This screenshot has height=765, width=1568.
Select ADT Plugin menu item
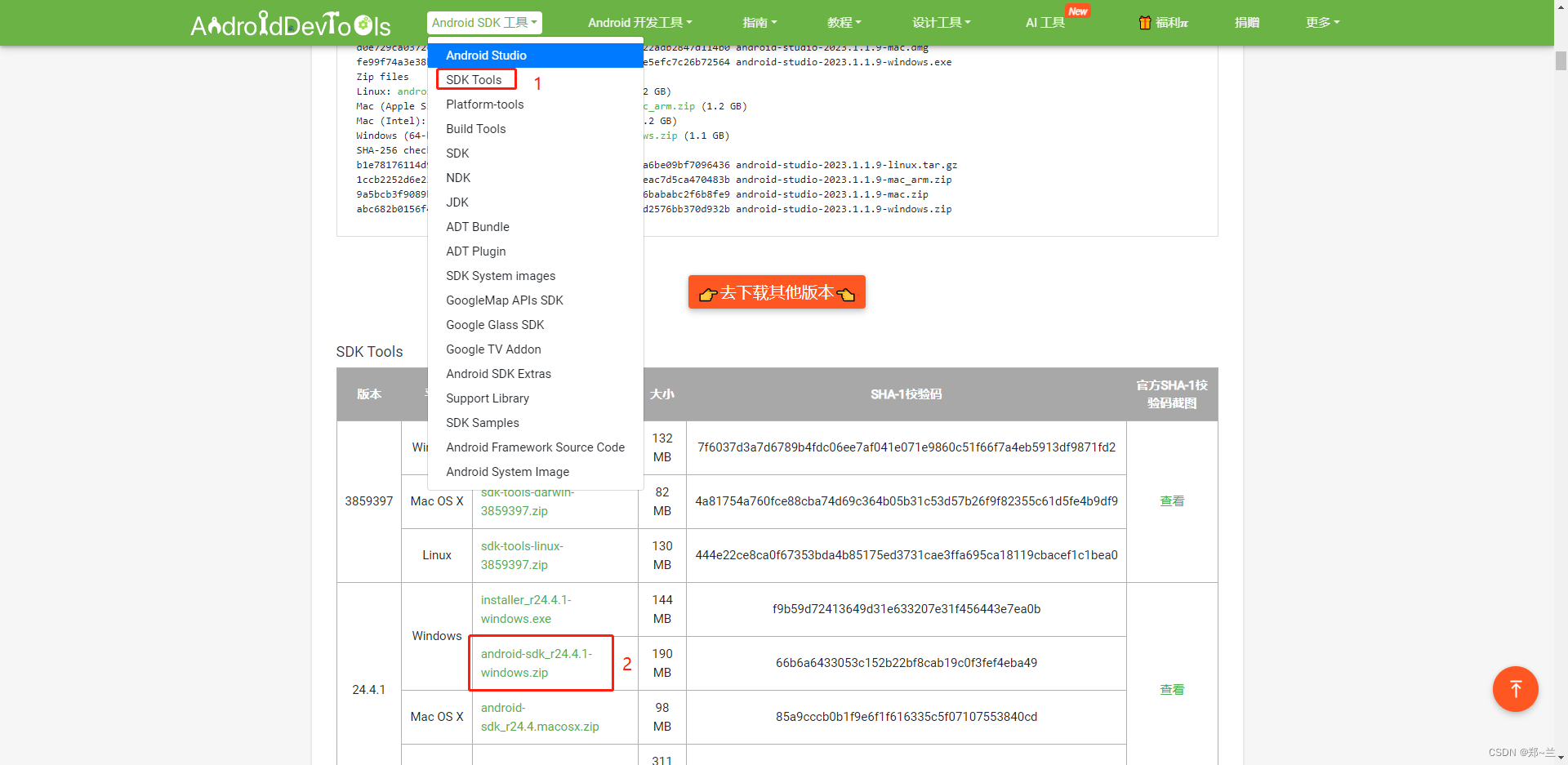pos(536,251)
